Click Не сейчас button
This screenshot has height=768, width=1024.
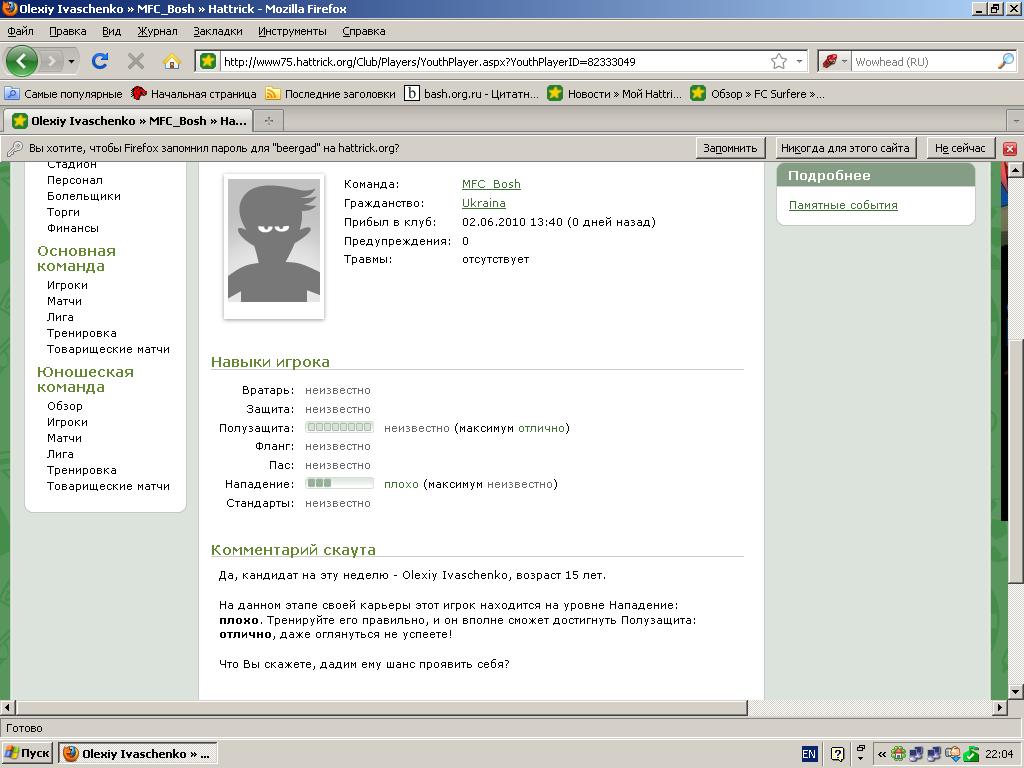960,148
